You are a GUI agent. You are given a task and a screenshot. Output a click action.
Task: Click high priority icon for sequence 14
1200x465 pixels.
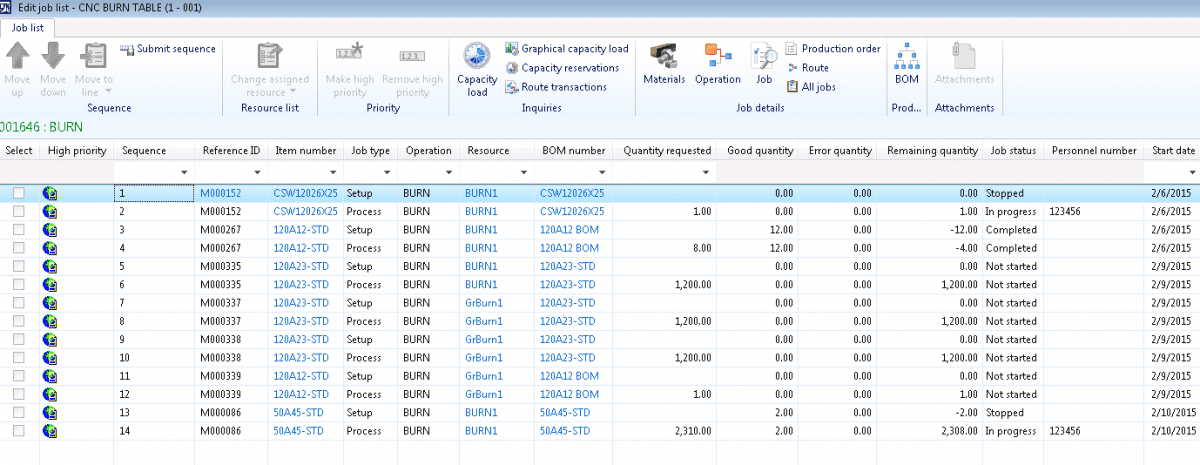49,430
